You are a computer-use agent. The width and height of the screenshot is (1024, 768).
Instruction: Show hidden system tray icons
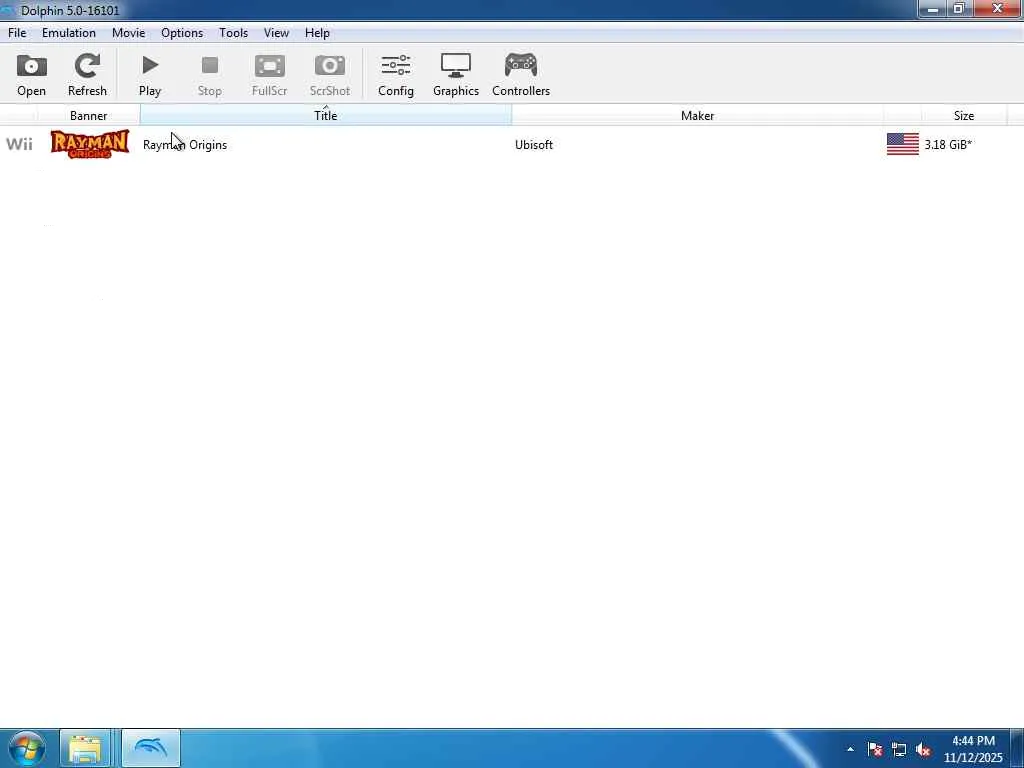coord(850,749)
